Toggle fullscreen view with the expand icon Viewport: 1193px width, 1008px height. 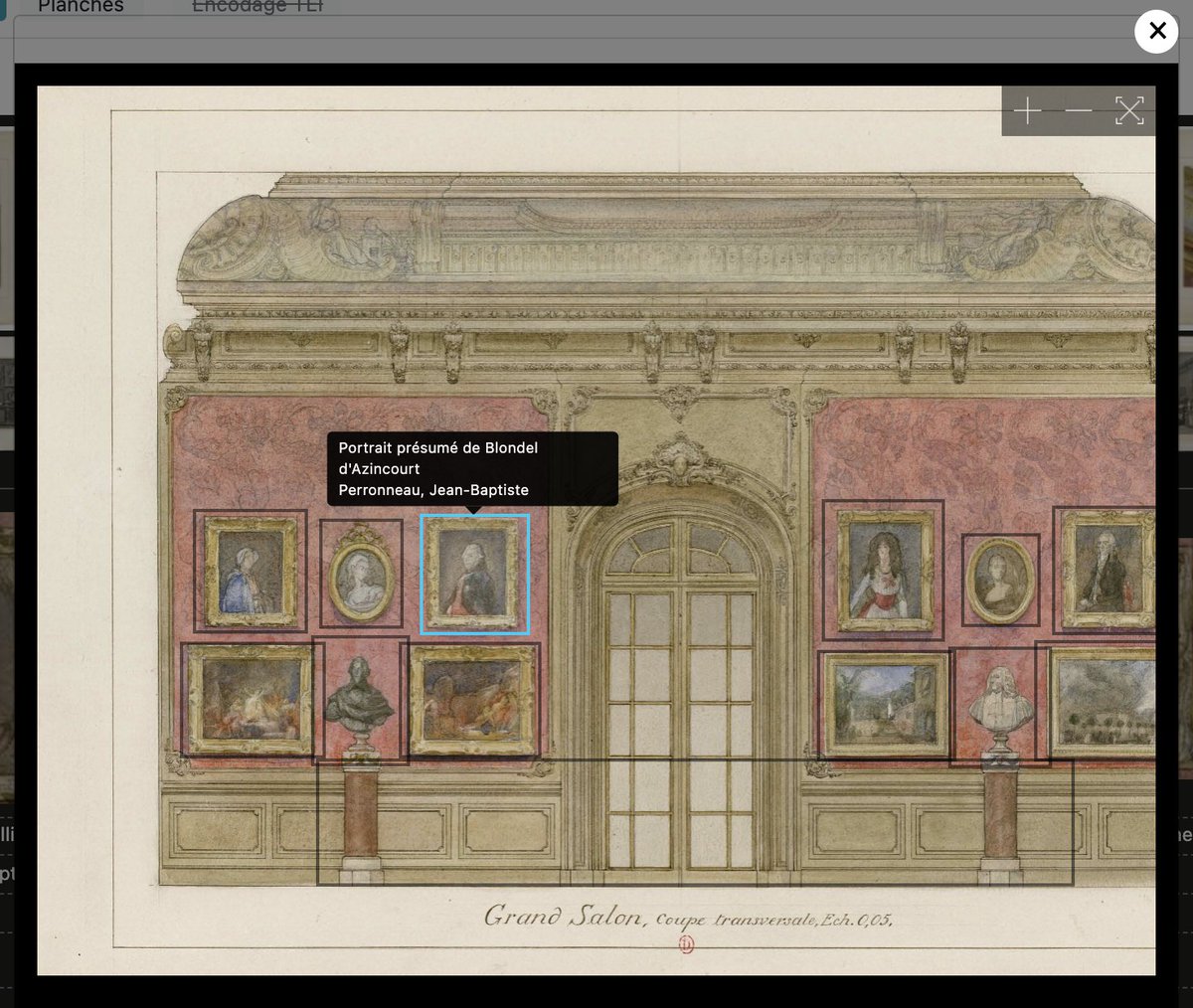1129,110
